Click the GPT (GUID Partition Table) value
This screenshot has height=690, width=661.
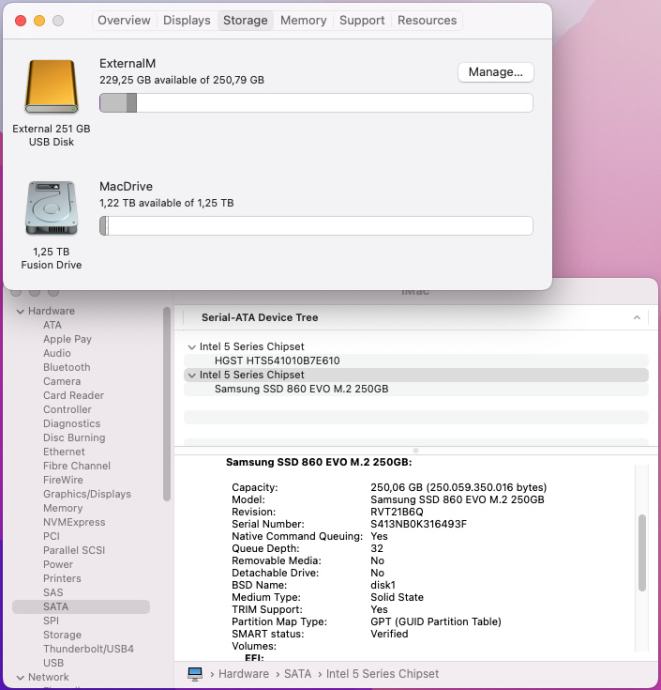(x=436, y=621)
